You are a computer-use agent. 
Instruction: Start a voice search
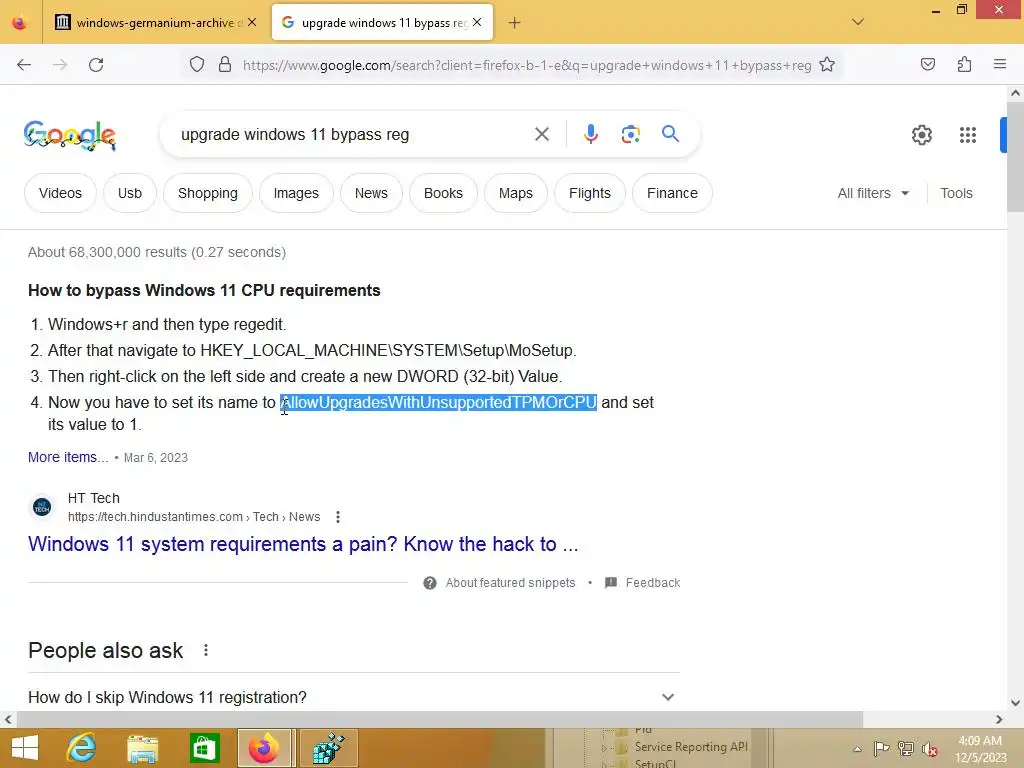pos(591,135)
